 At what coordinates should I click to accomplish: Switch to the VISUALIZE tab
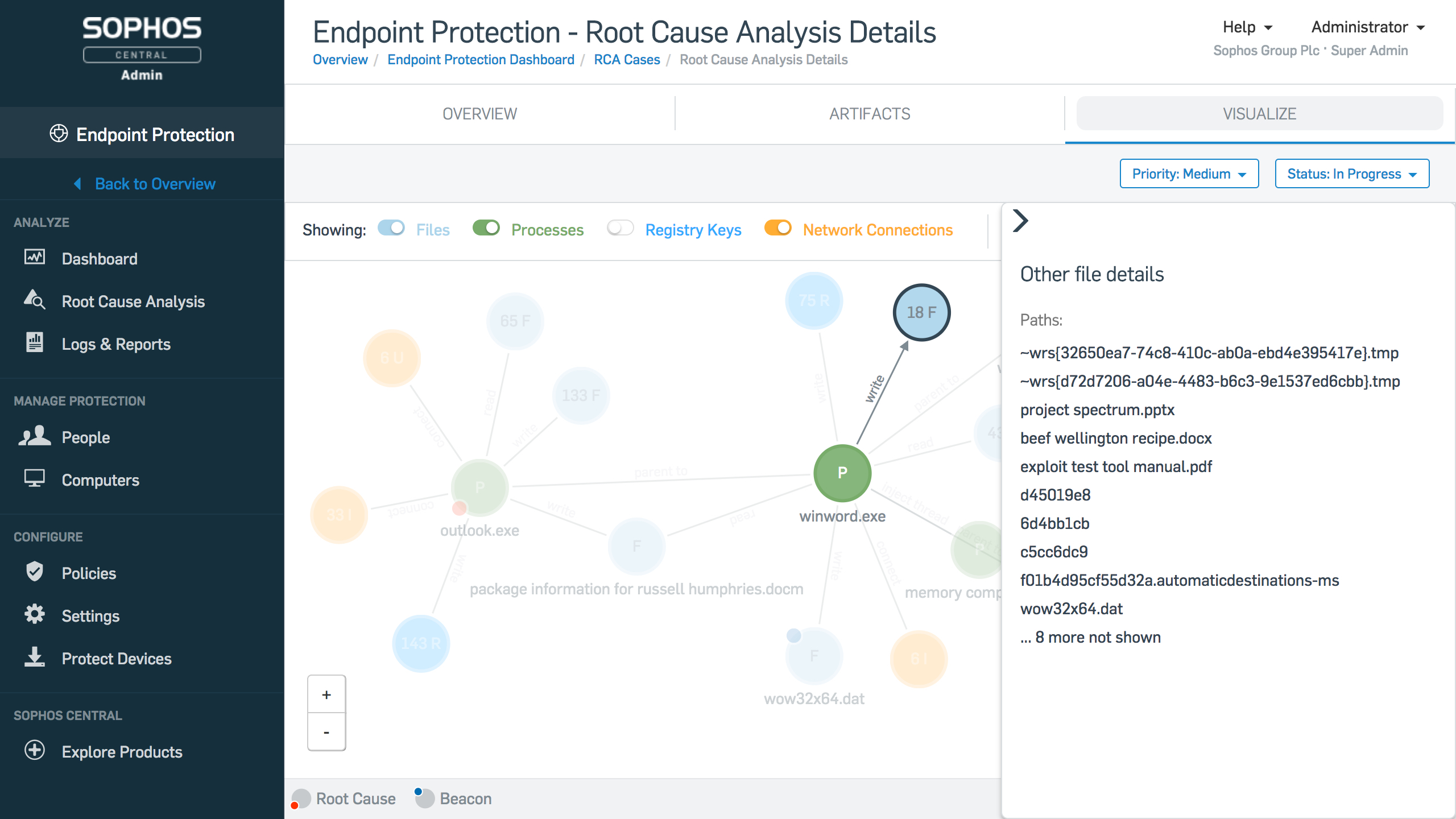pyautogui.click(x=1260, y=114)
